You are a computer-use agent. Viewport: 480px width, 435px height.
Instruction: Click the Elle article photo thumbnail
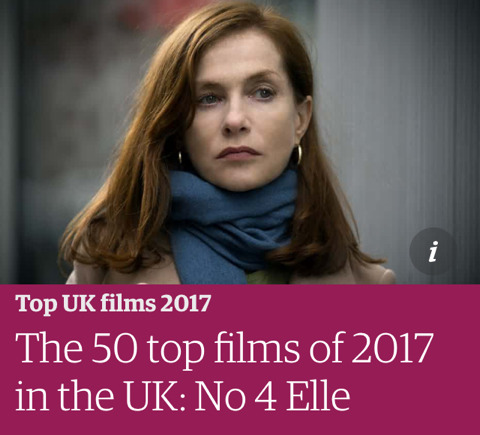pyautogui.click(x=240, y=142)
